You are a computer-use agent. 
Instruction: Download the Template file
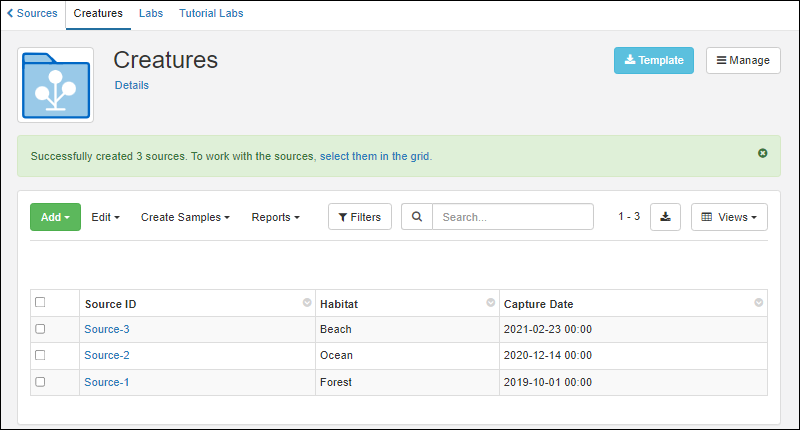click(653, 60)
